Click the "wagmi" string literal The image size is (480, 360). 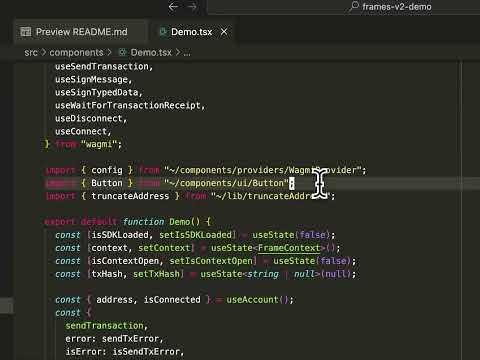[99, 144]
